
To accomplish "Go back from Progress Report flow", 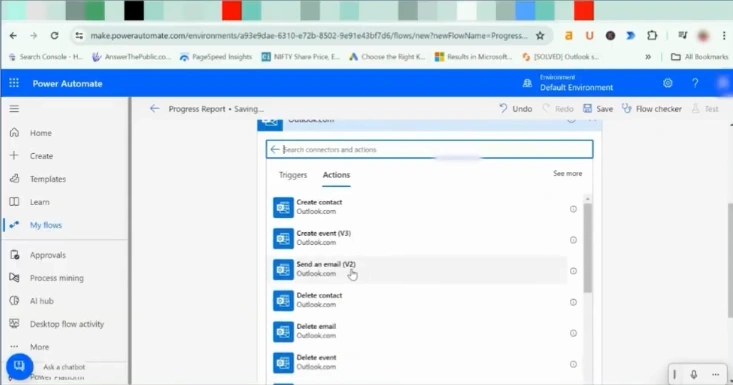I will coord(154,109).
